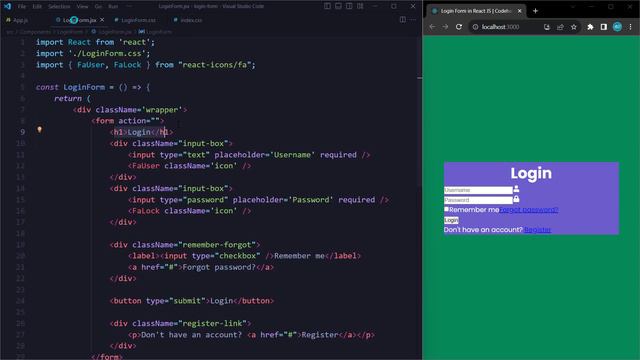Switch to the App.js editor tab

pos(18,20)
